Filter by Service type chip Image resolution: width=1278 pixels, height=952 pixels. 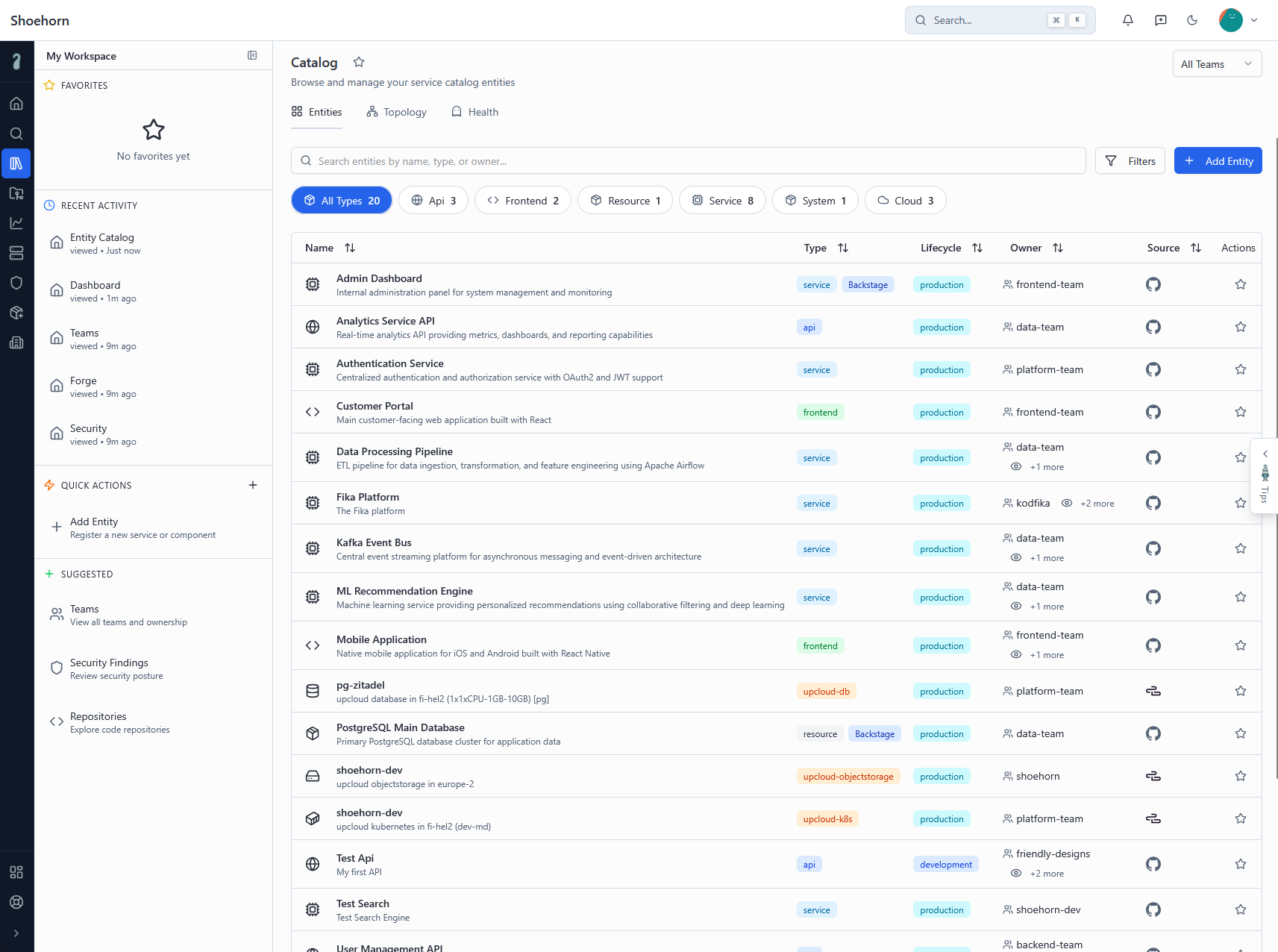(x=722, y=201)
